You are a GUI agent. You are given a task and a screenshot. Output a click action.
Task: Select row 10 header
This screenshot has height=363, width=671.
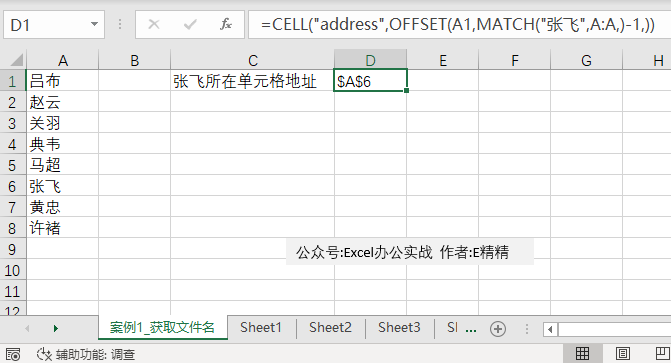click(12, 270)
